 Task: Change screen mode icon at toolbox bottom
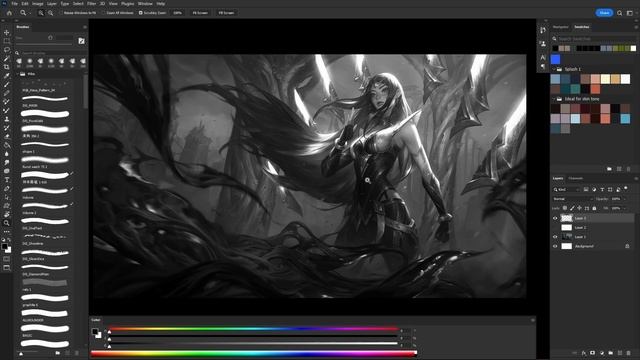tap(7, 268)
